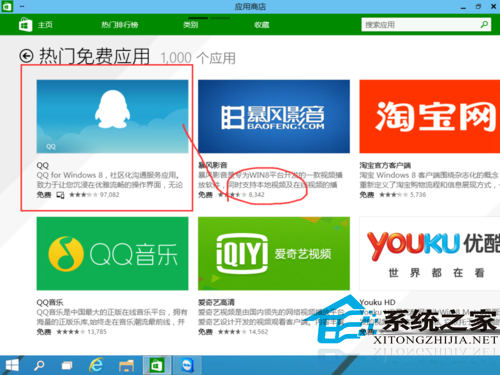Click the Store logo icon in green header

(26, 25)
